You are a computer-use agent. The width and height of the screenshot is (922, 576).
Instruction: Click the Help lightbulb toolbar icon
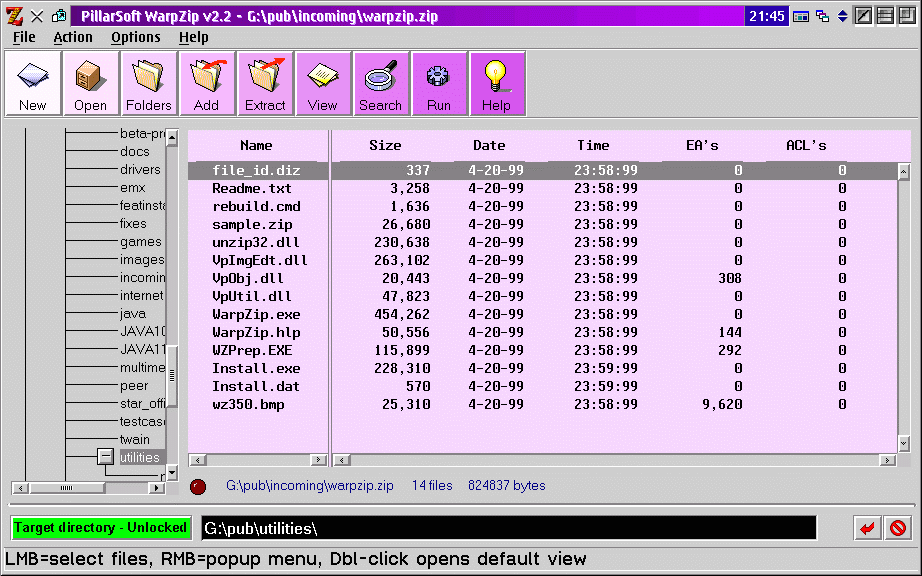497,83
